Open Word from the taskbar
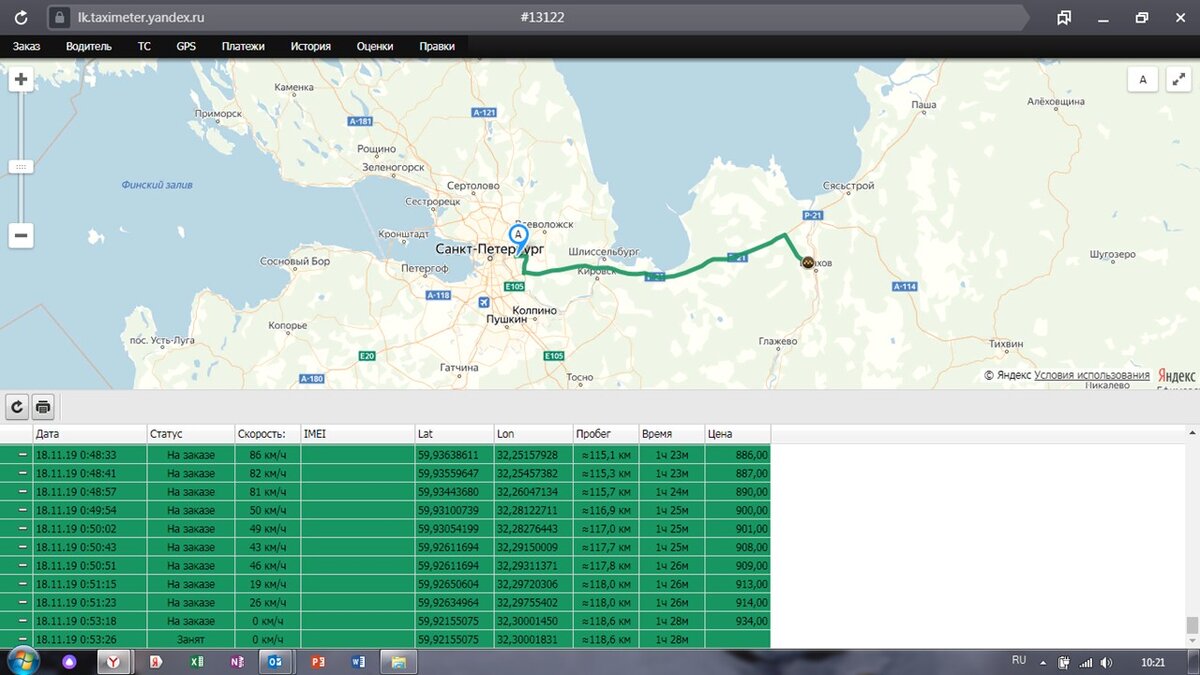 359,662
